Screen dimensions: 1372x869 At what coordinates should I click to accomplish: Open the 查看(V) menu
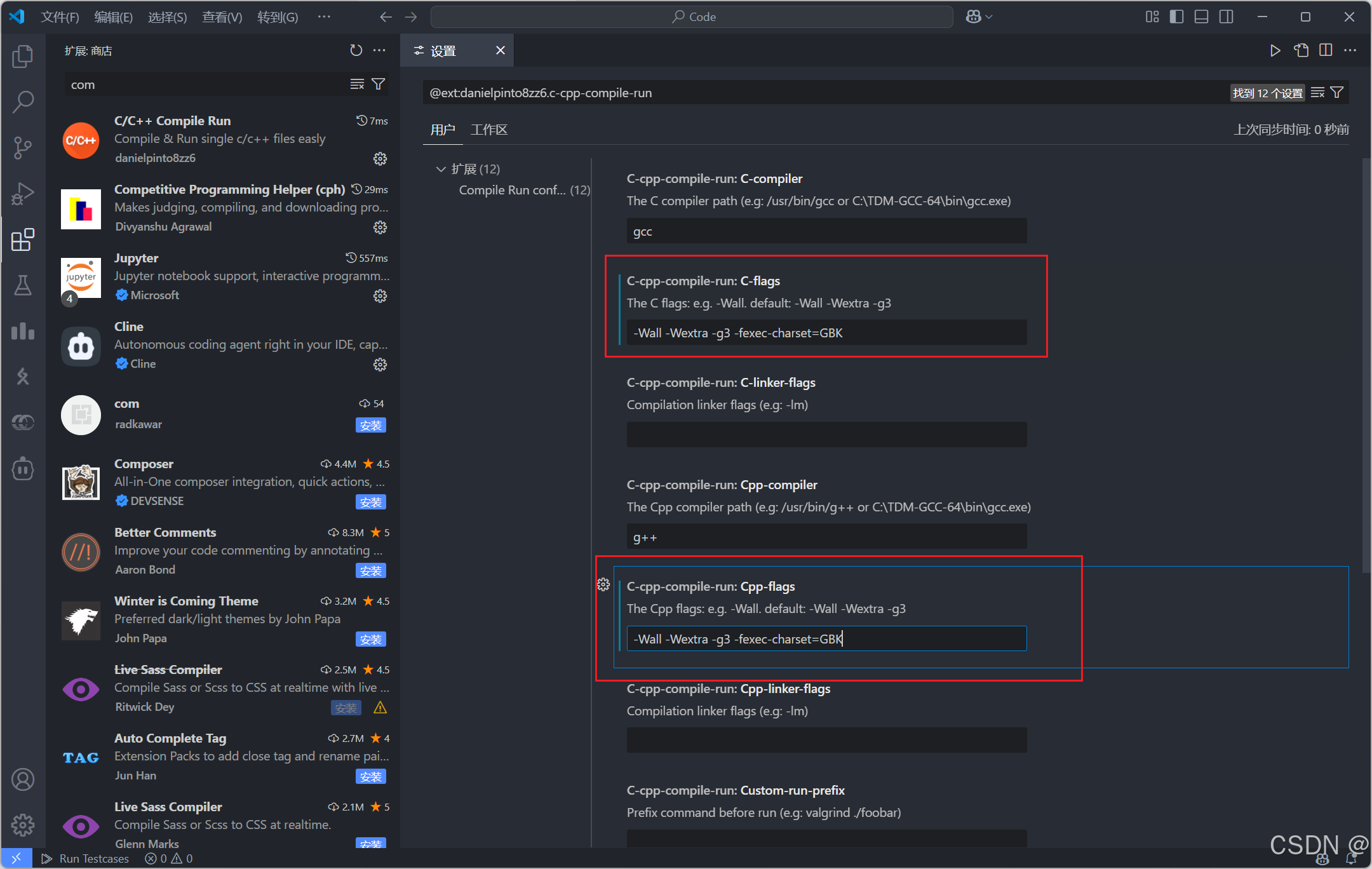(x=222, y=17)
